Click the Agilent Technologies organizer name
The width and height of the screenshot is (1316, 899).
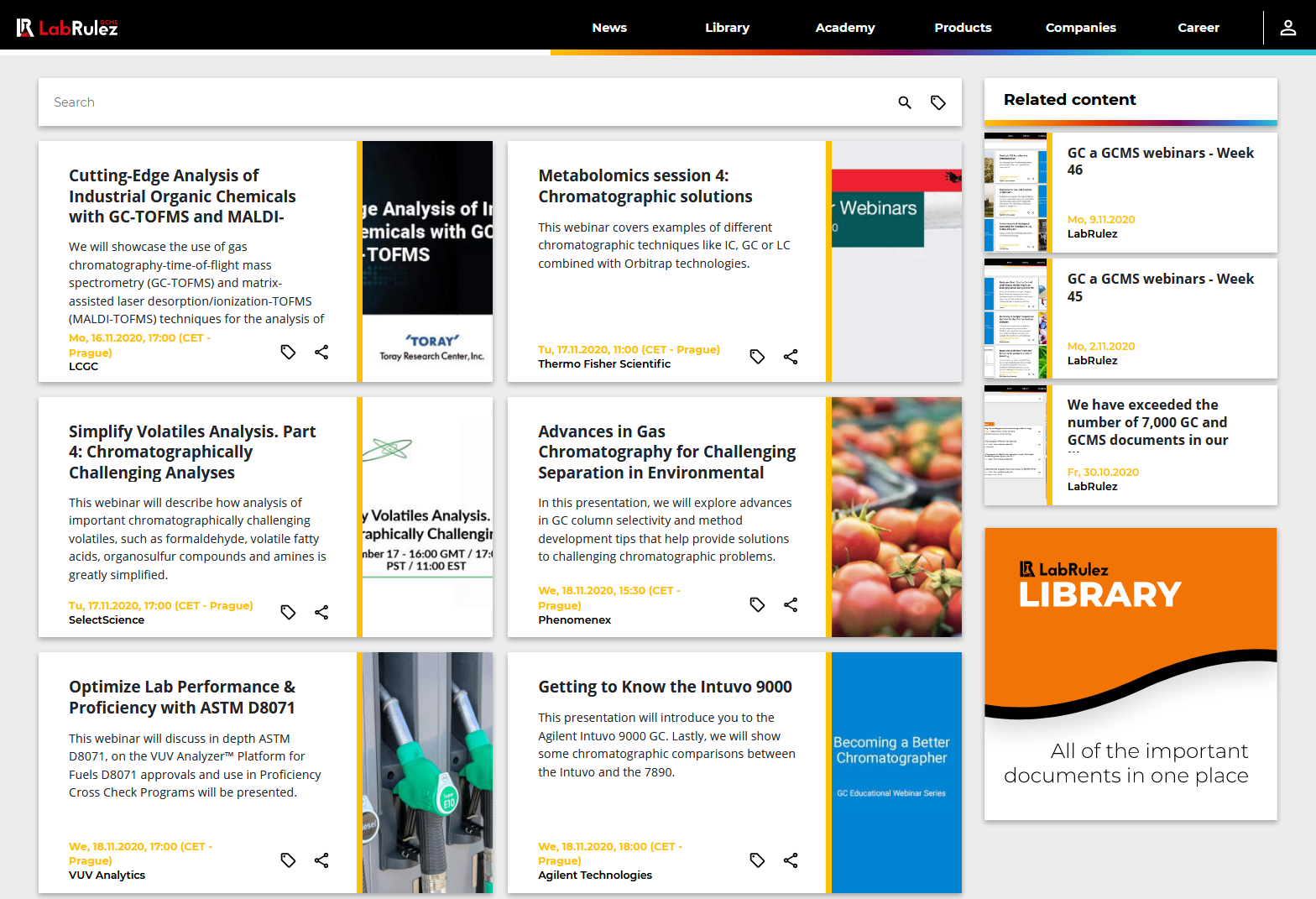point(595,875)
